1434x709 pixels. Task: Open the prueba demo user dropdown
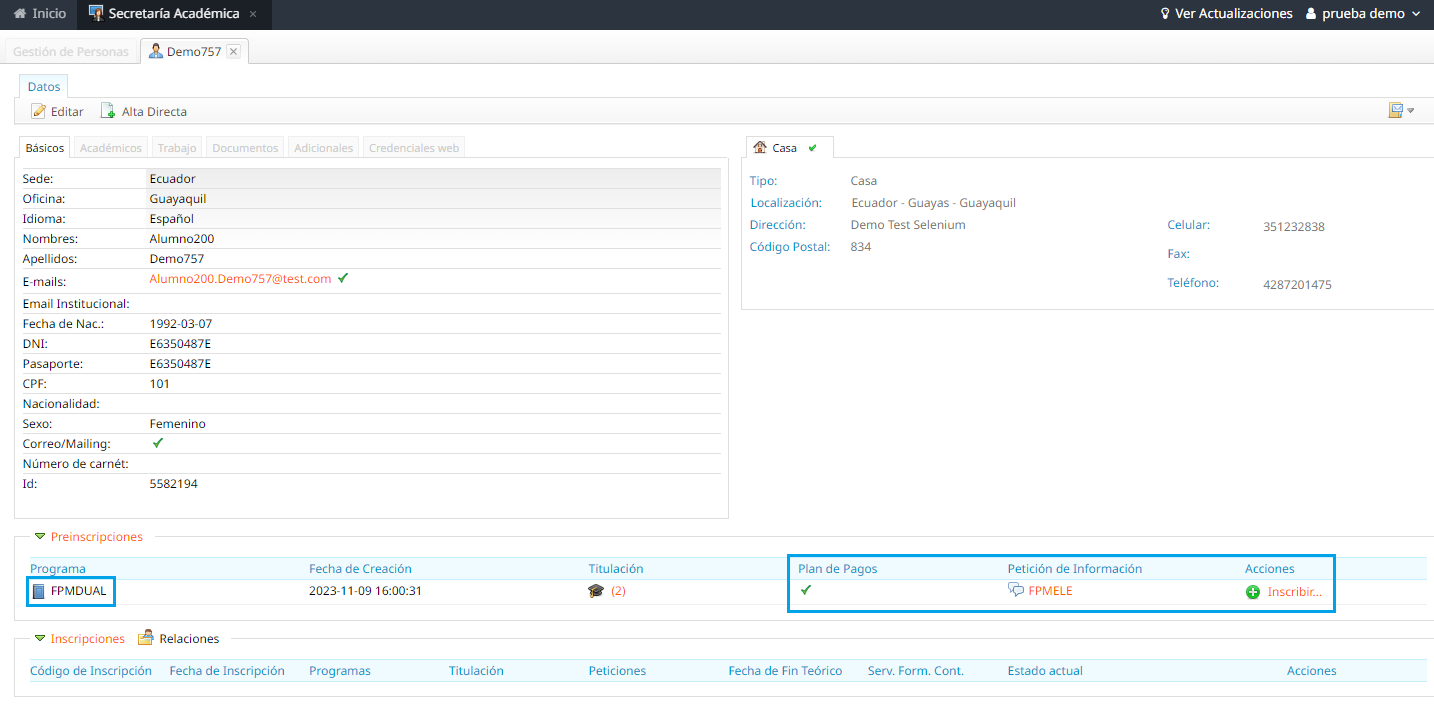click(1363, 14)
